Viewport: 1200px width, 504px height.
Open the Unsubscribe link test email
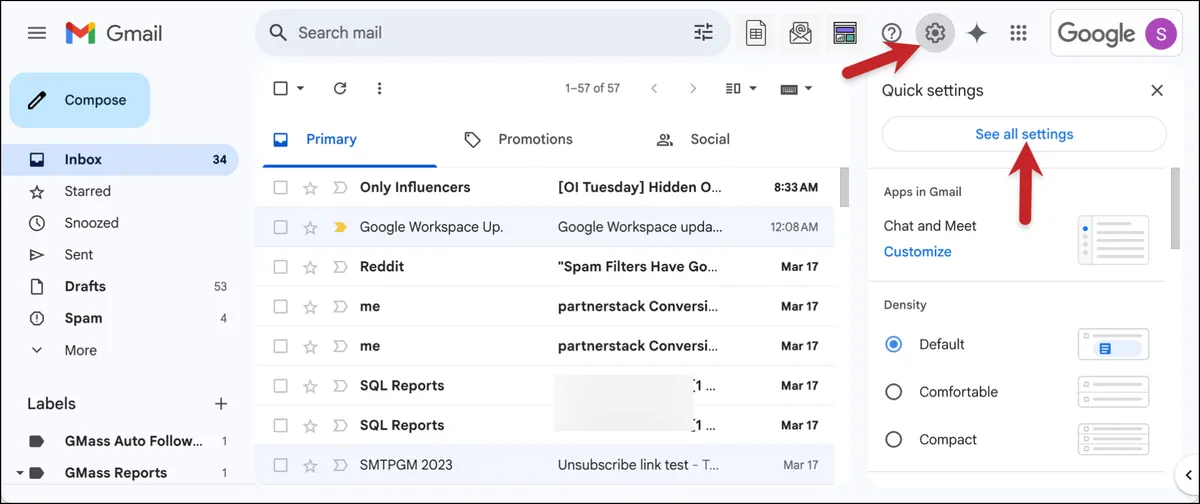639,465
